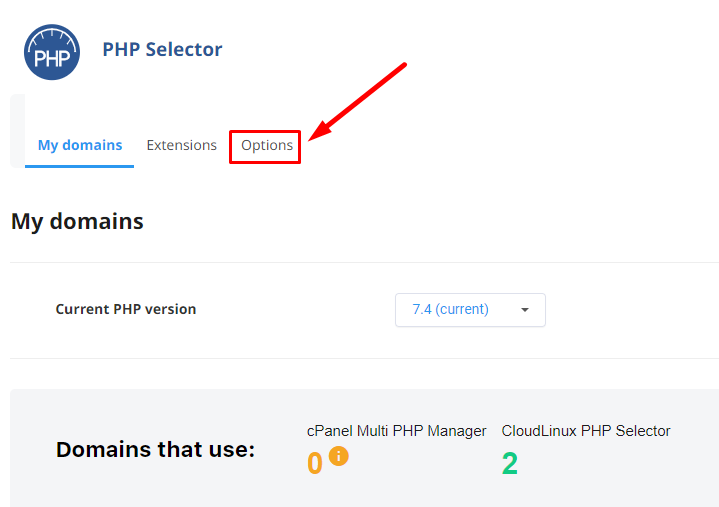Click the orange info icon next to 0
This screenshot has width=719, height=507.
(x=338, y=456)
